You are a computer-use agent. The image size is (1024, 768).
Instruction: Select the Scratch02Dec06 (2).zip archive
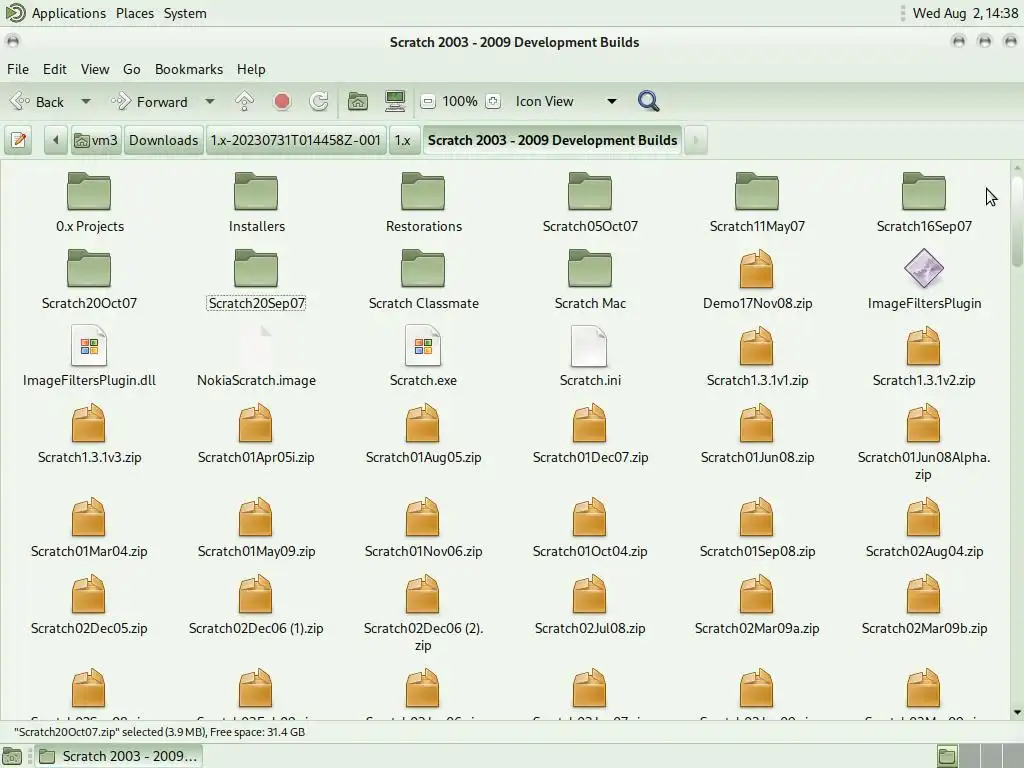click(423, 613)
